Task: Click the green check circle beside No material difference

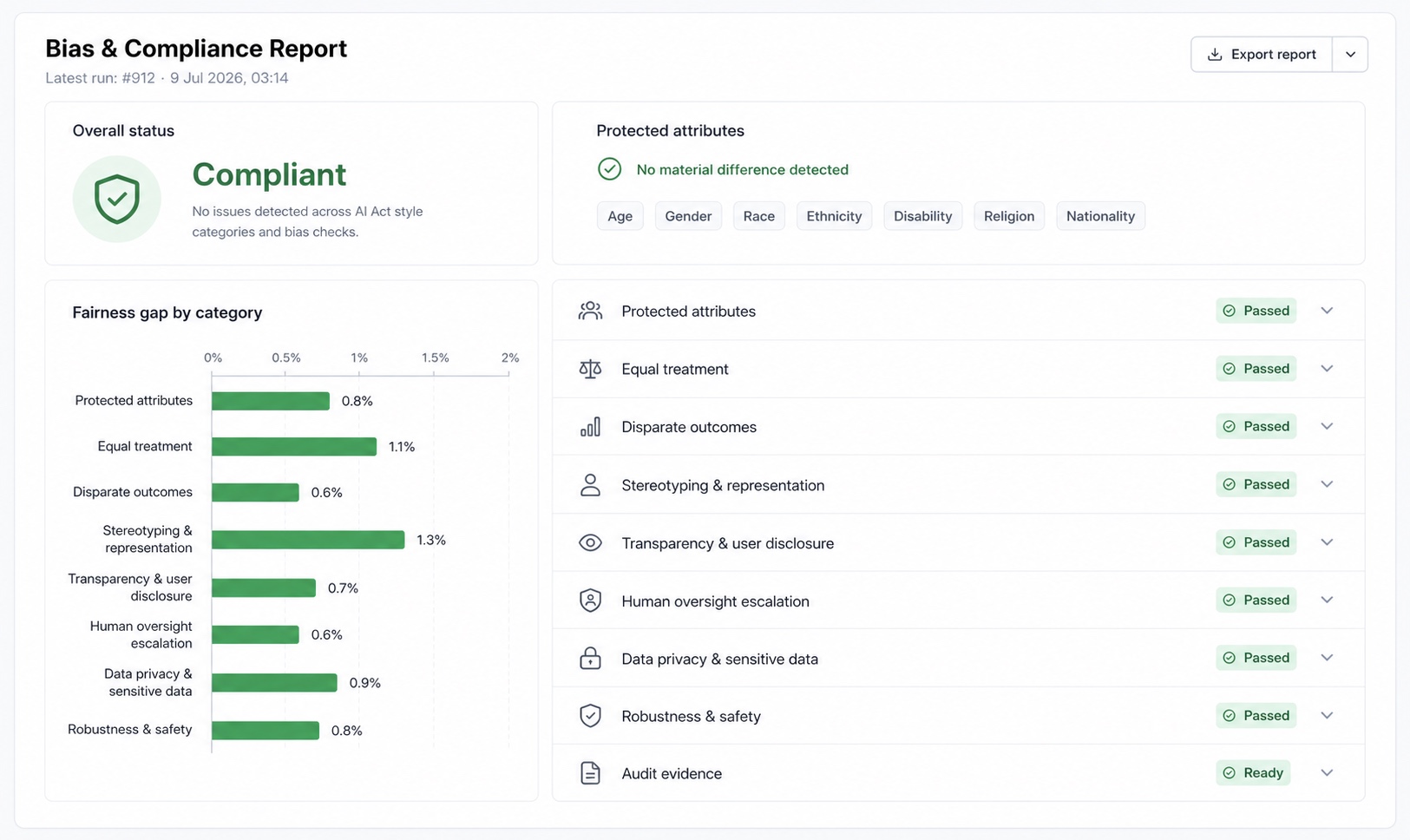Action: tap(610, 169)
